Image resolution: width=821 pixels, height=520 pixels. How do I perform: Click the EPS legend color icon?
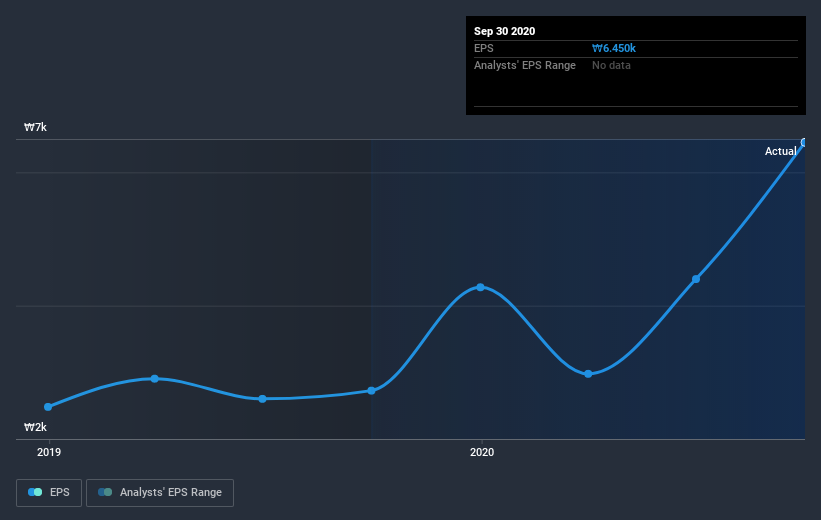pos(35,492)
